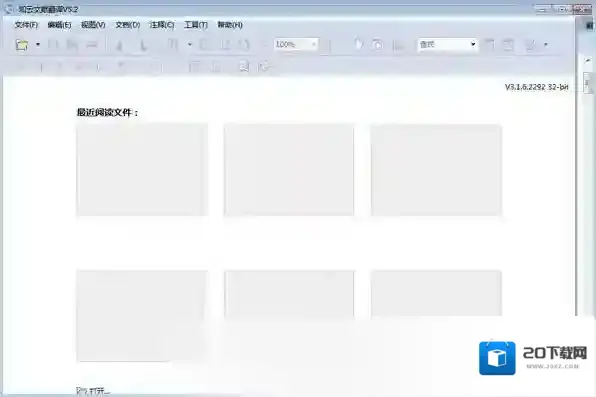Viewport: 596px width, 397px height.
Task: Click inside the 查找 search field
Action: pyautogui.click(x=444, y=44)
